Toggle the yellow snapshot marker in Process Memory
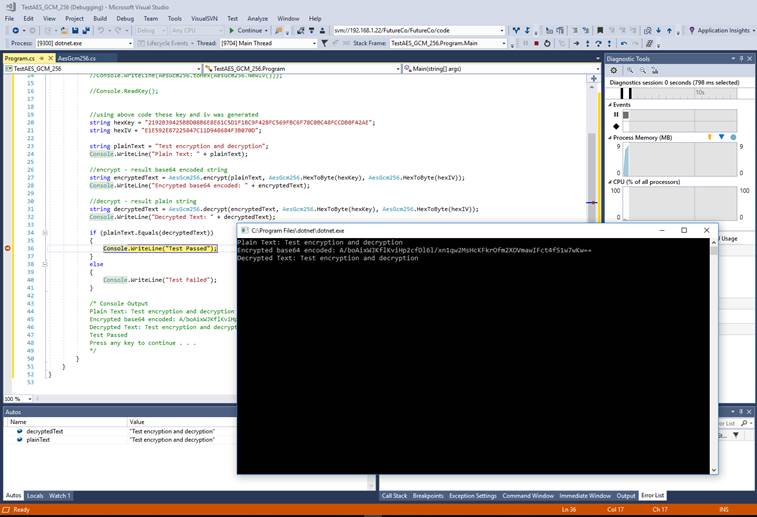Screen dimensions: 757x517 click(710, 138)
